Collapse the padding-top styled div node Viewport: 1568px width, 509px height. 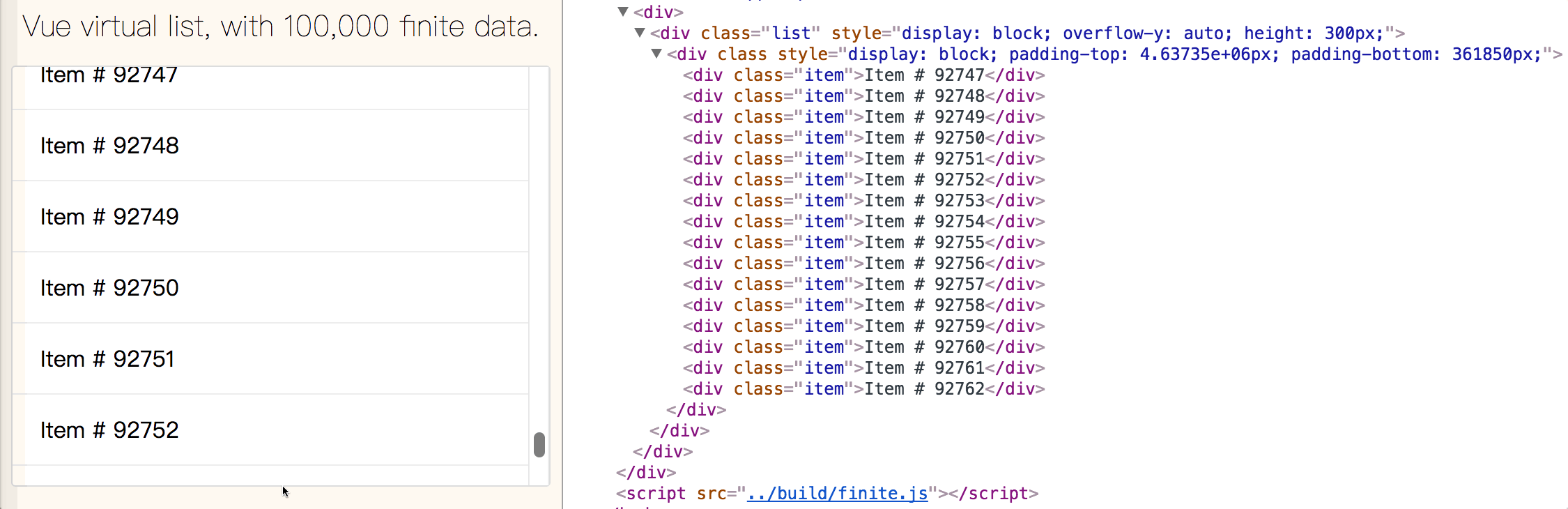656,53
